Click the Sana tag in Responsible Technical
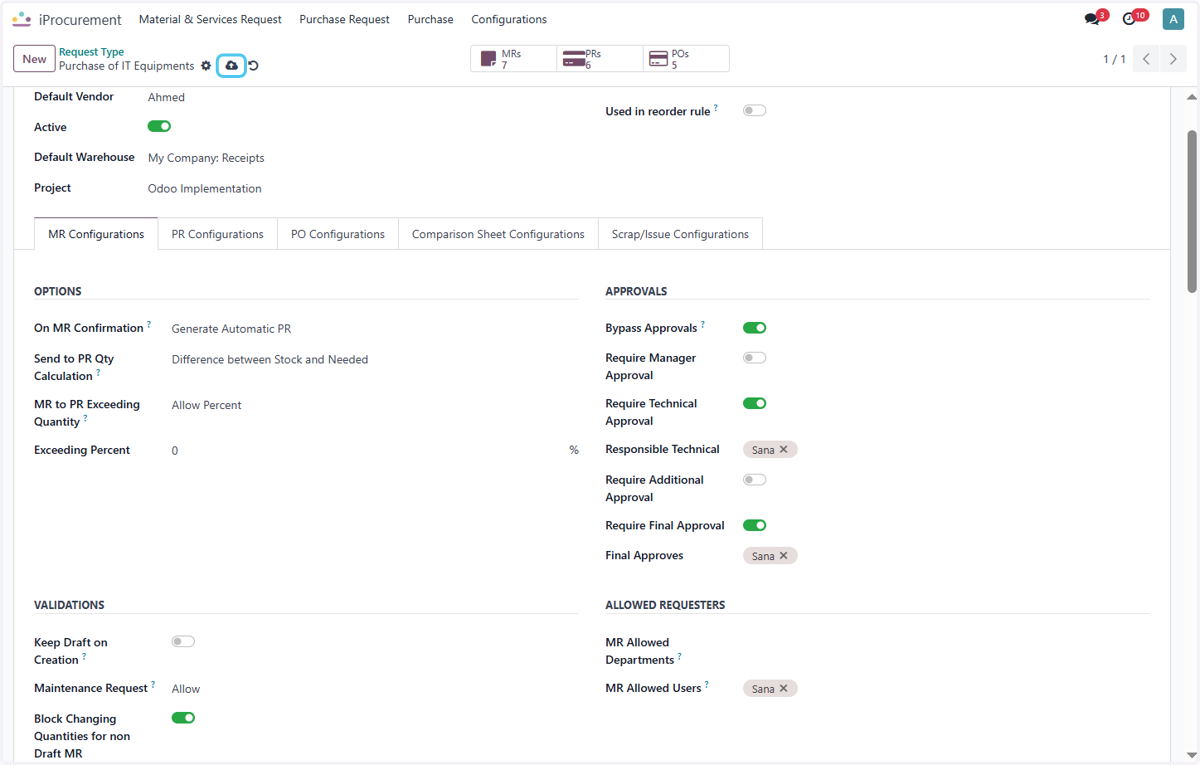The image size is (1200, 765). 770,450
